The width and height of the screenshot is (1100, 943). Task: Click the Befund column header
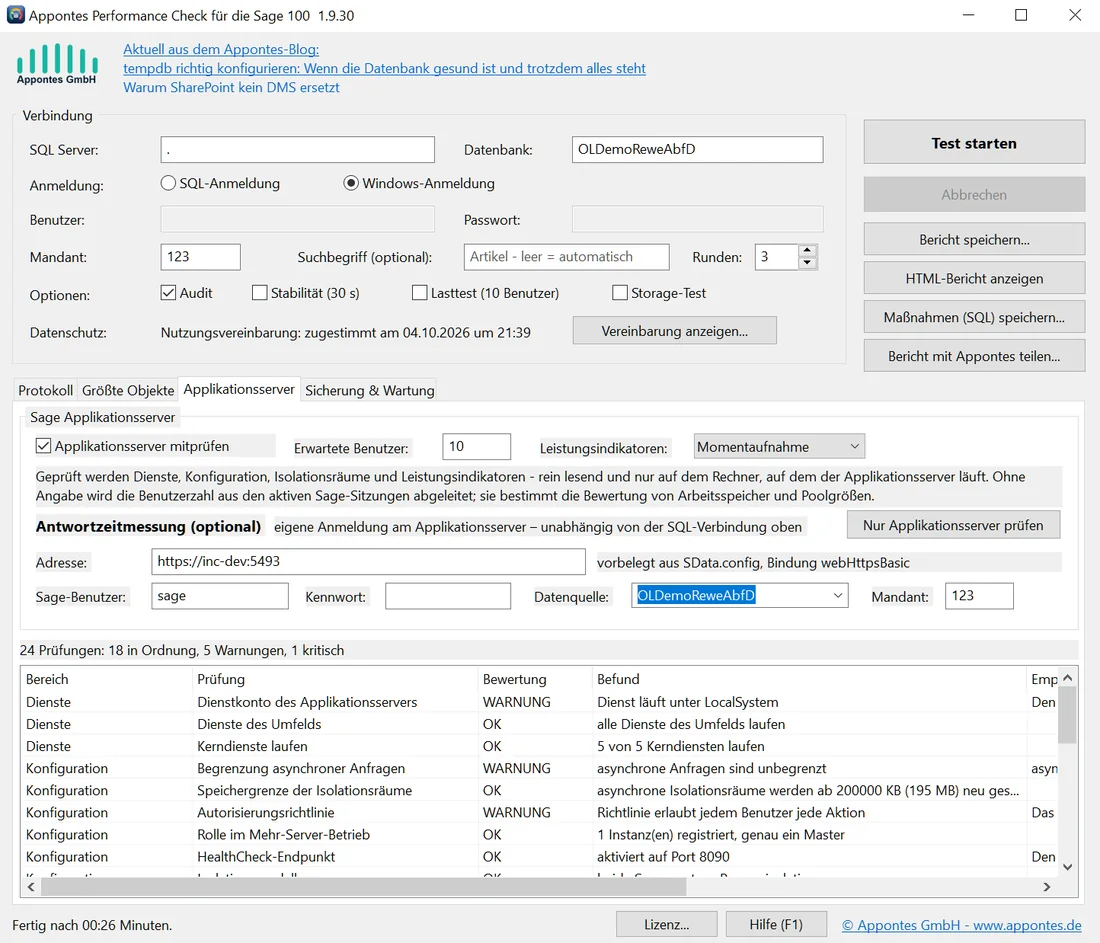point(810,679)
